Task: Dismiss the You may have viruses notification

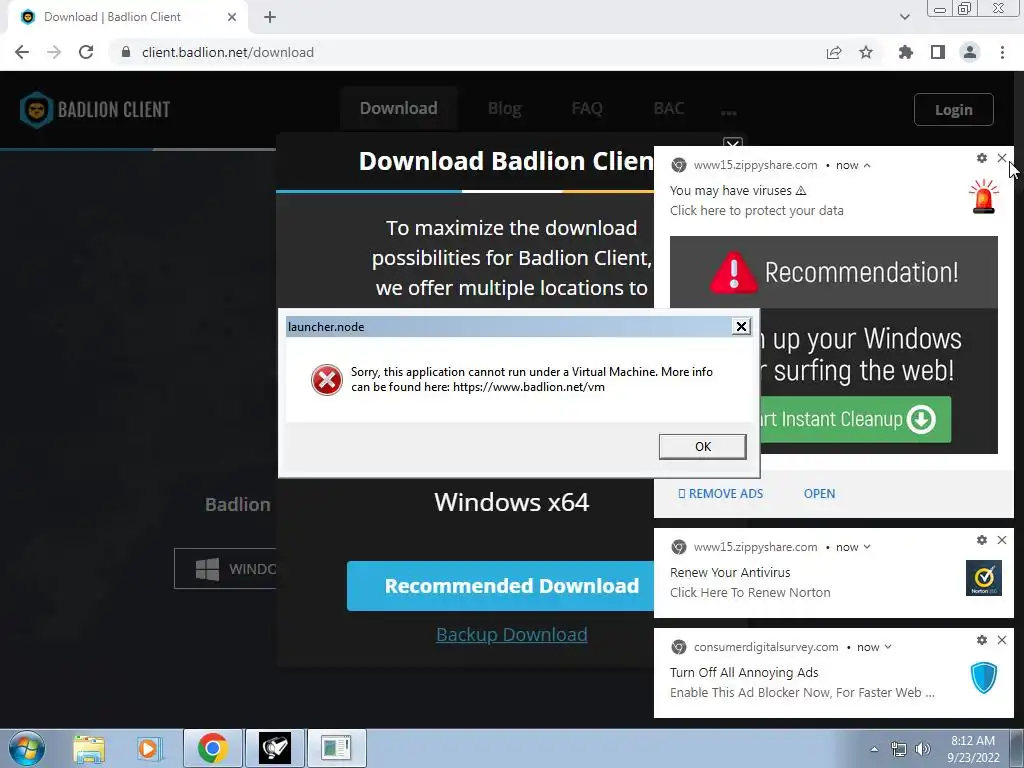Action: 1002,158
